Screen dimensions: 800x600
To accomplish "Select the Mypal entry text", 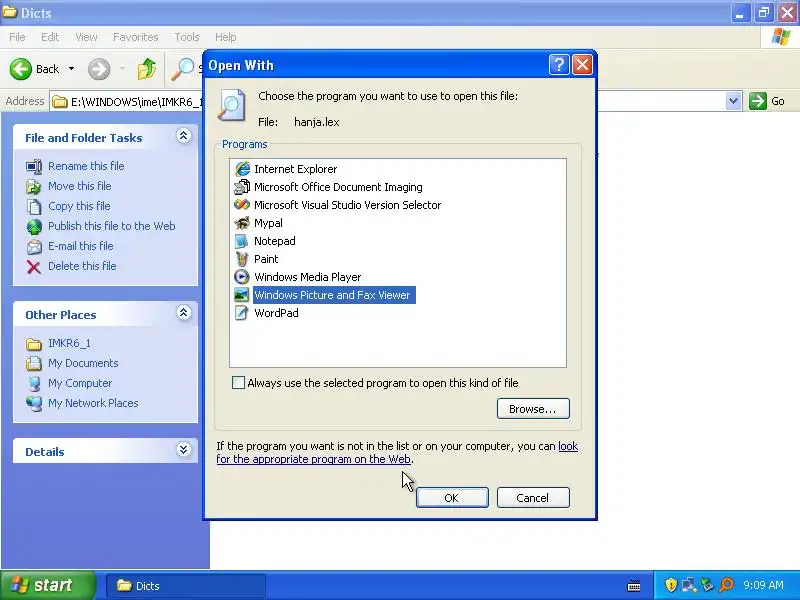I will 268,223.
